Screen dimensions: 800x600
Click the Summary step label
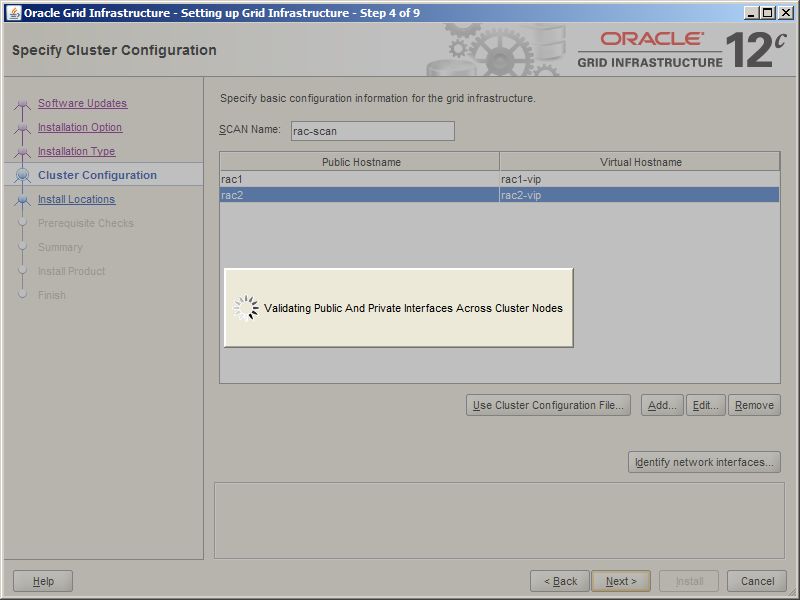[x=60, y=247]
